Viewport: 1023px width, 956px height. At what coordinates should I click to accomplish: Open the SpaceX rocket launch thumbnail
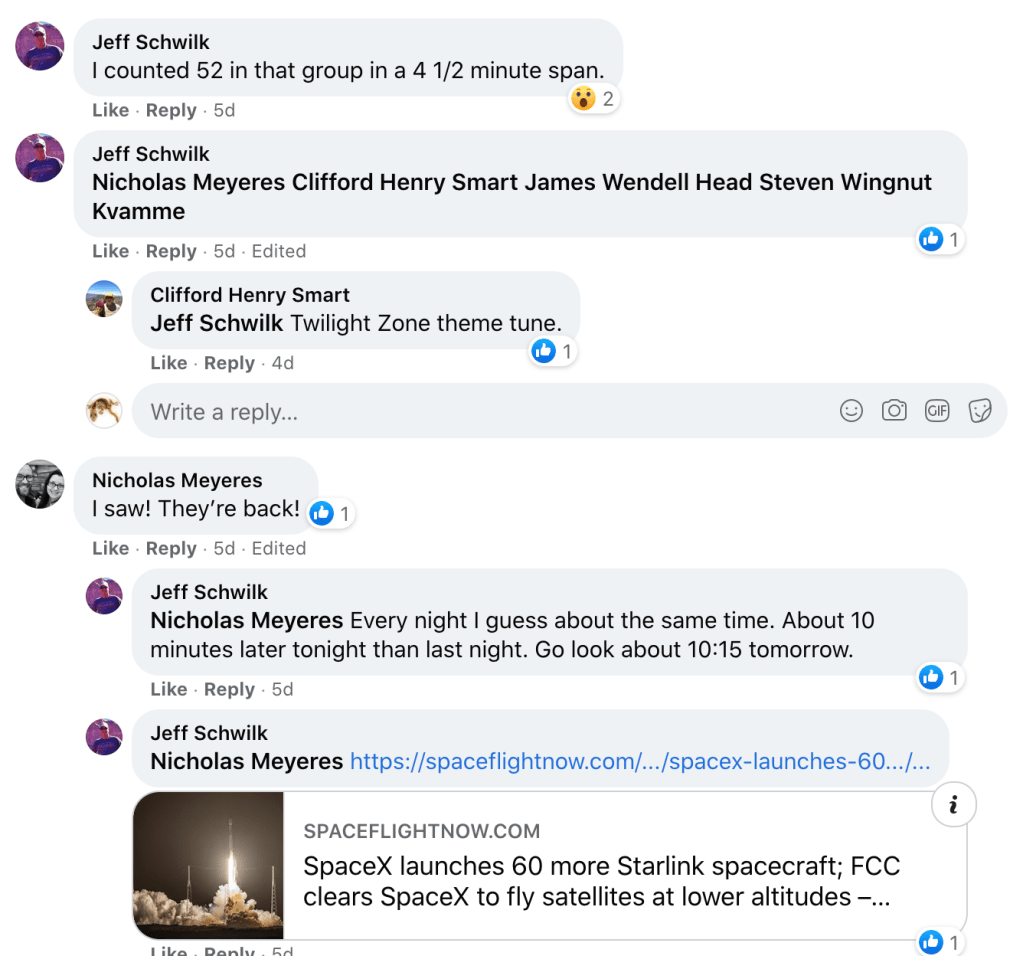pos(208,866)
